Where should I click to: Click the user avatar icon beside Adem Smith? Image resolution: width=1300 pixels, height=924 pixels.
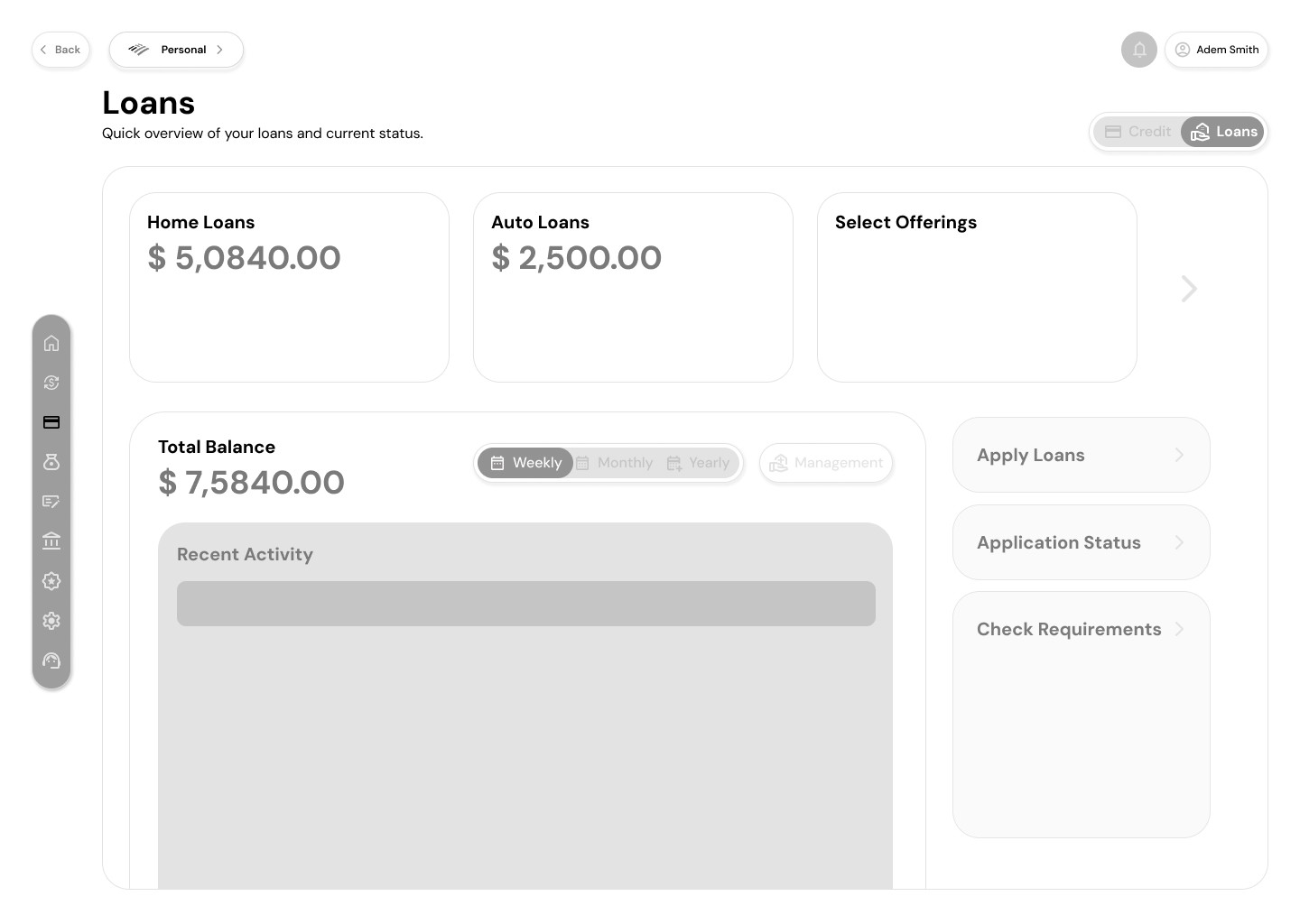tap(1182, 50)
